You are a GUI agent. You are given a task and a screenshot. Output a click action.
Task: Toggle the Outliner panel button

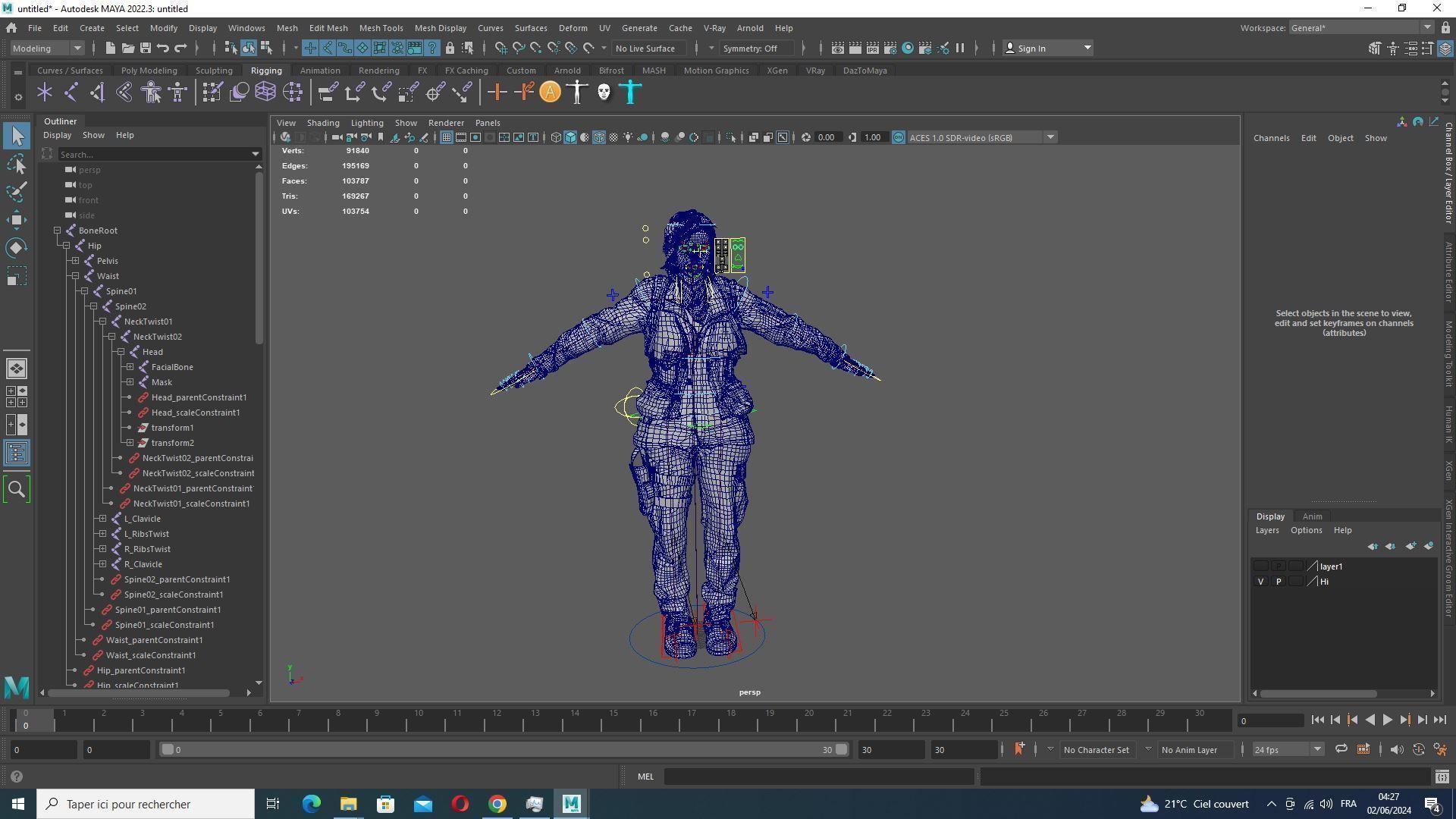click(x=17, y=453)
